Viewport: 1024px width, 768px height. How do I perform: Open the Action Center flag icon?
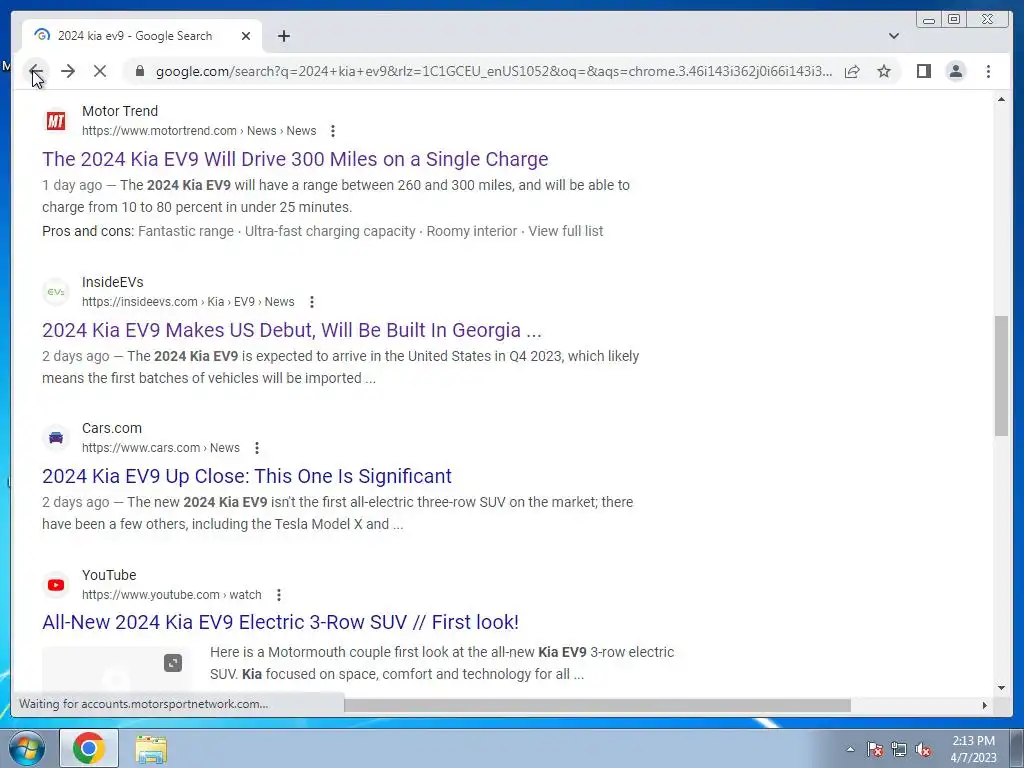pos(875,749)
